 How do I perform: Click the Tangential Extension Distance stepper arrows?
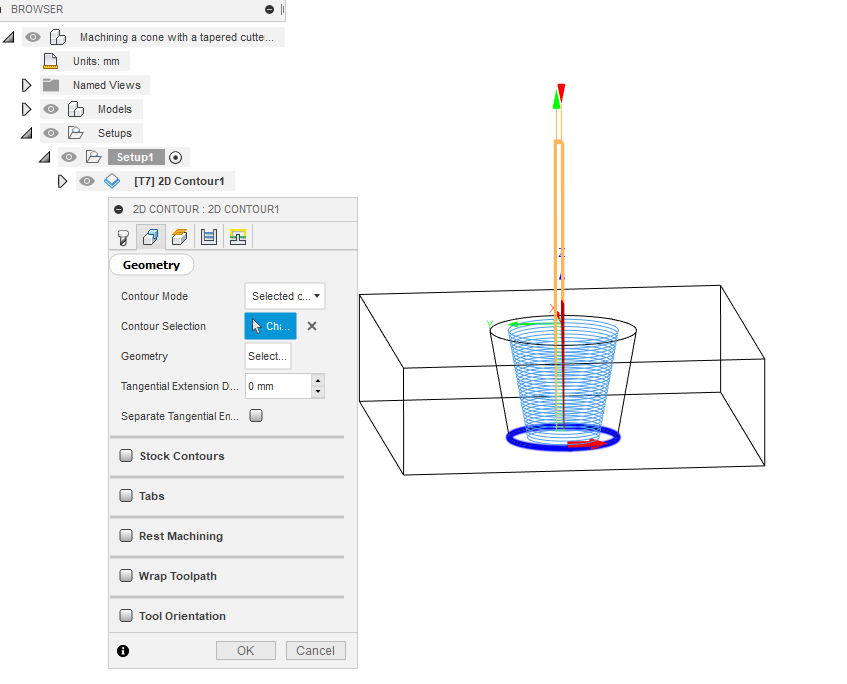coord(316,386)
